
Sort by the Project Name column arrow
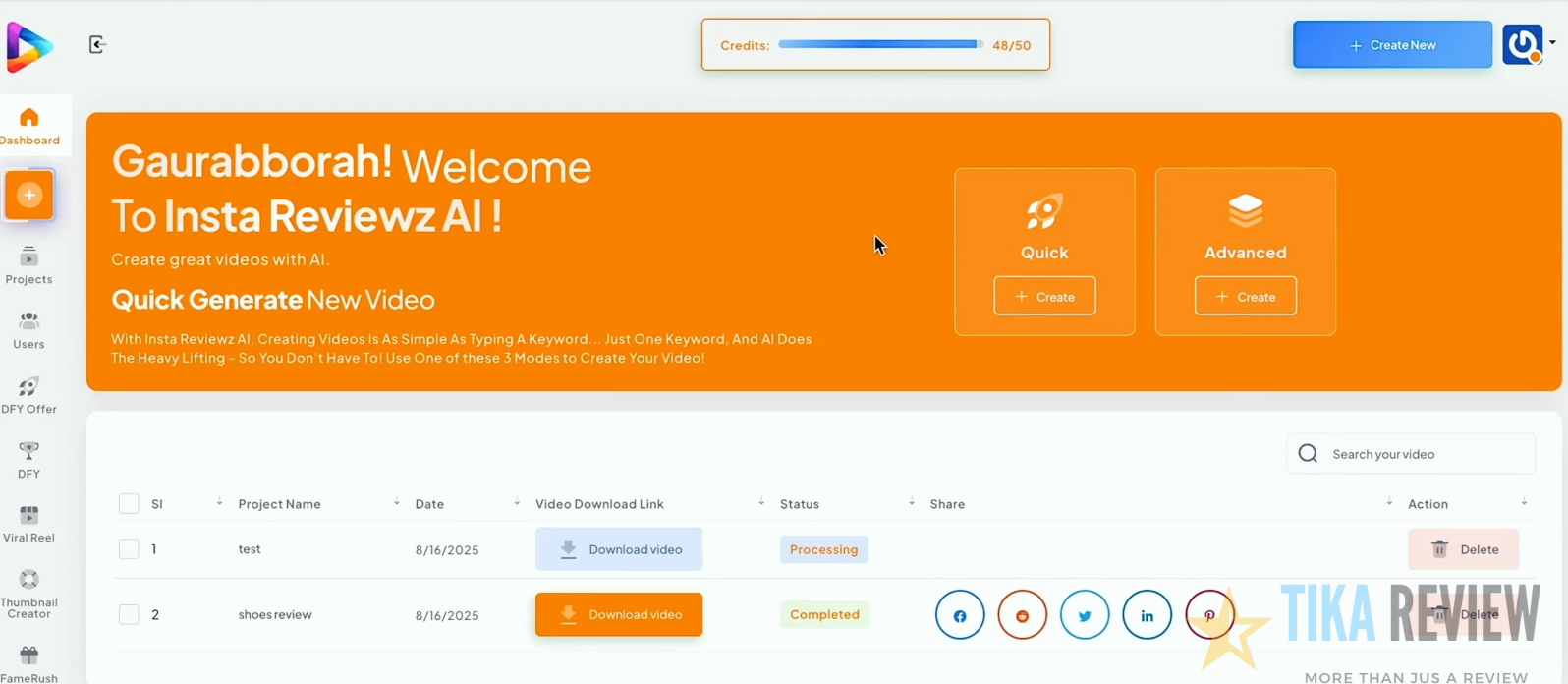(x=397, y=502)
